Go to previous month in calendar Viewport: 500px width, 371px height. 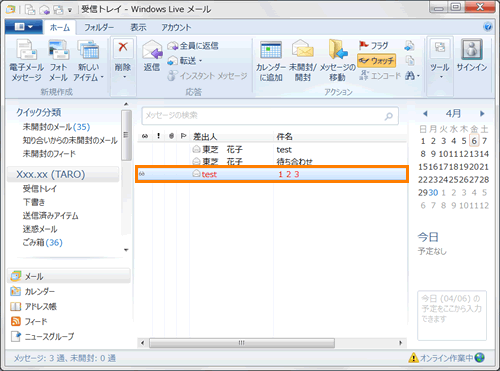(425, 114)
